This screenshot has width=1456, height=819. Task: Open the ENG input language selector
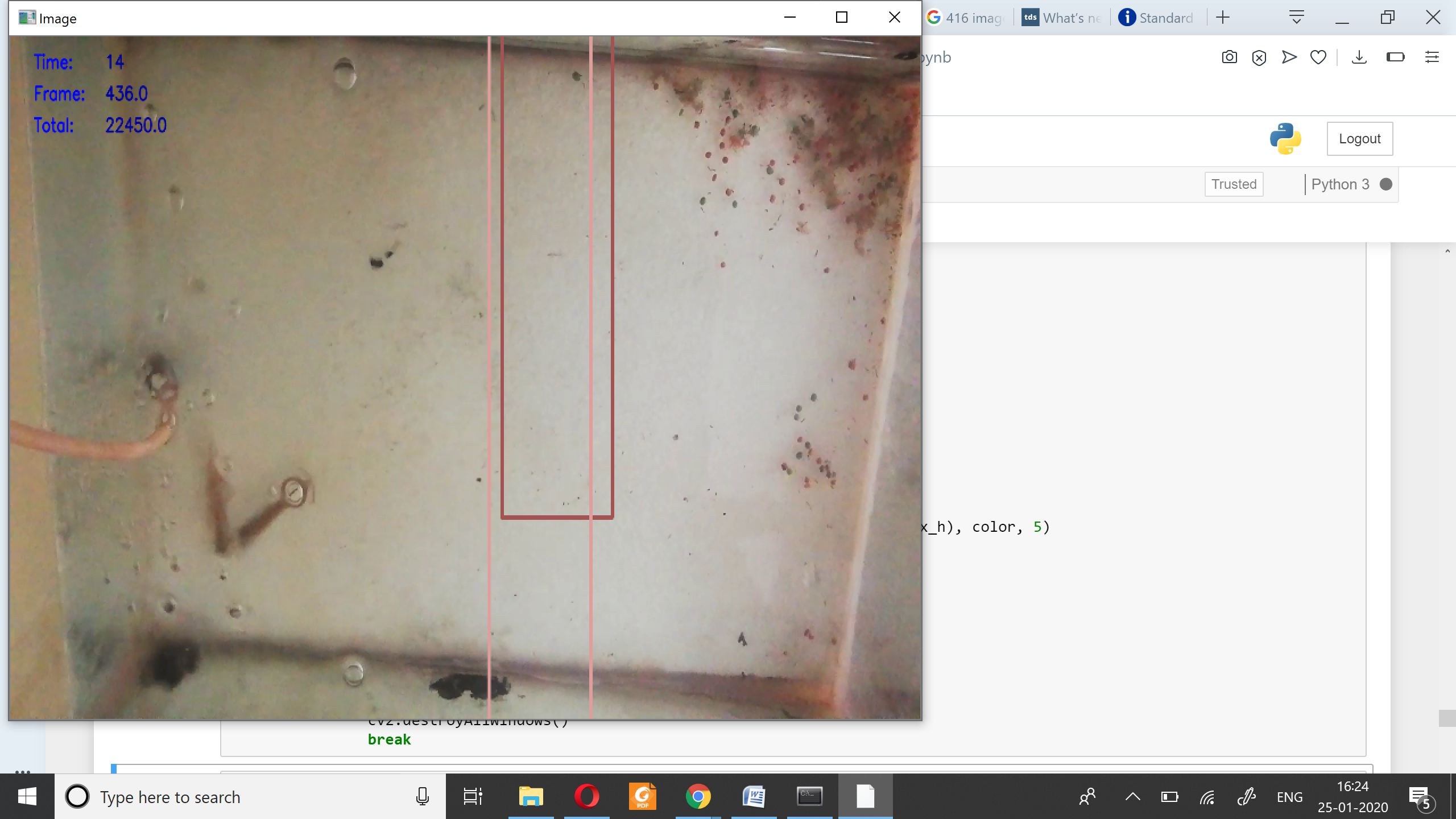tap(1290, 796)
